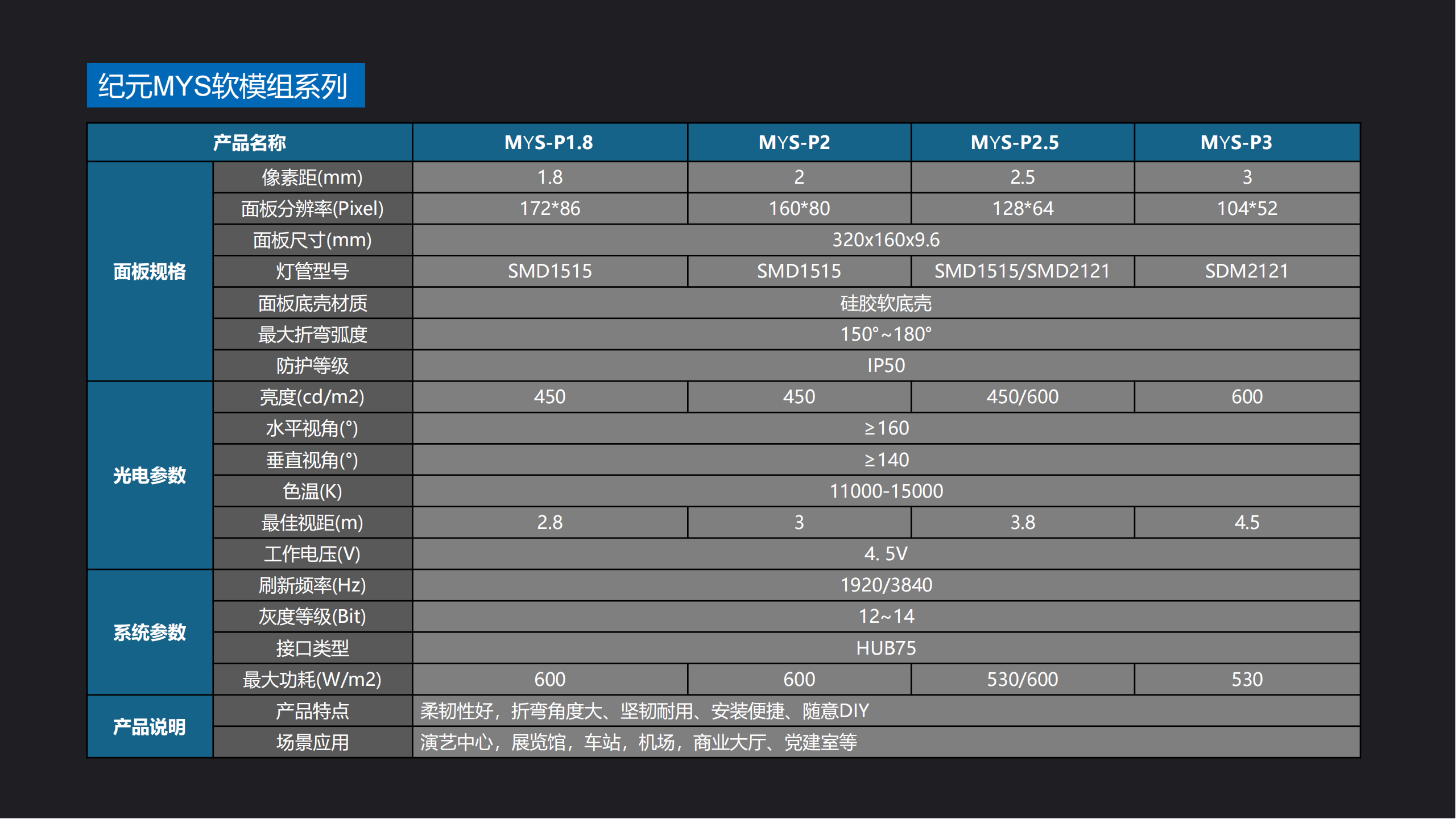Click the SMD1515/SMD2121 cell
This screenshot has width=1456, height=819.
[1022, 271]
